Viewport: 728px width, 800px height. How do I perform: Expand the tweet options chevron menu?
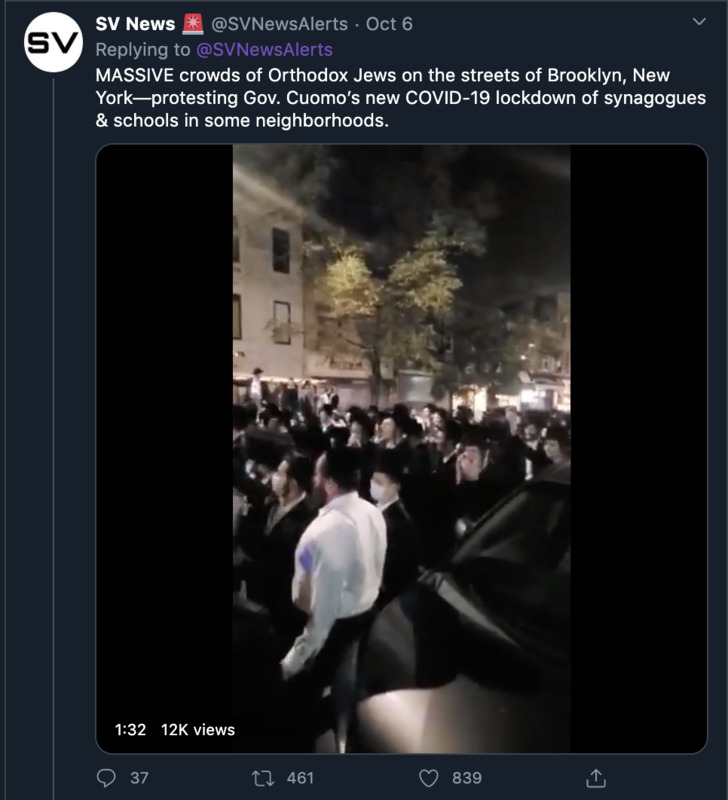[x=698, y=22]
